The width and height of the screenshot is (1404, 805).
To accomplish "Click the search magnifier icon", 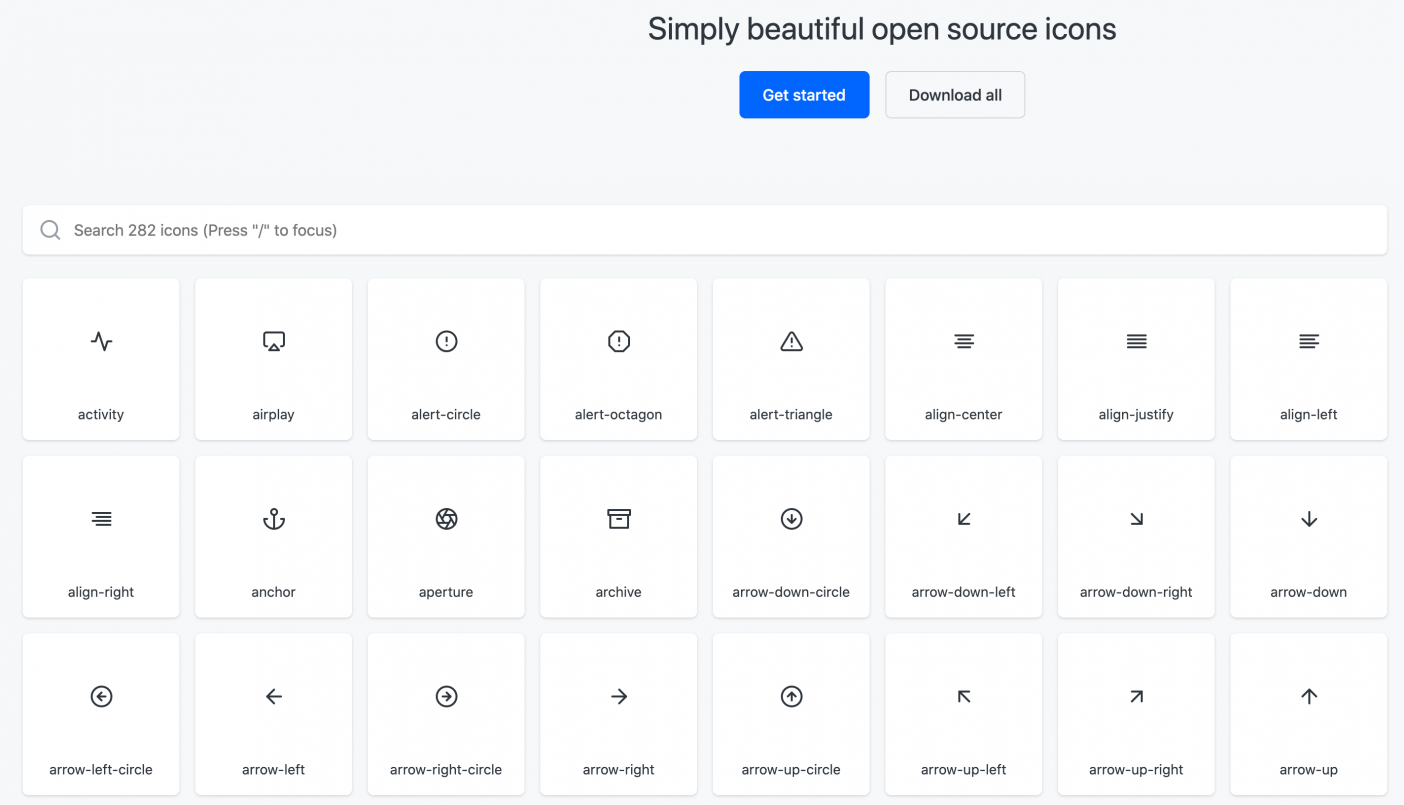I will [50, 229].
